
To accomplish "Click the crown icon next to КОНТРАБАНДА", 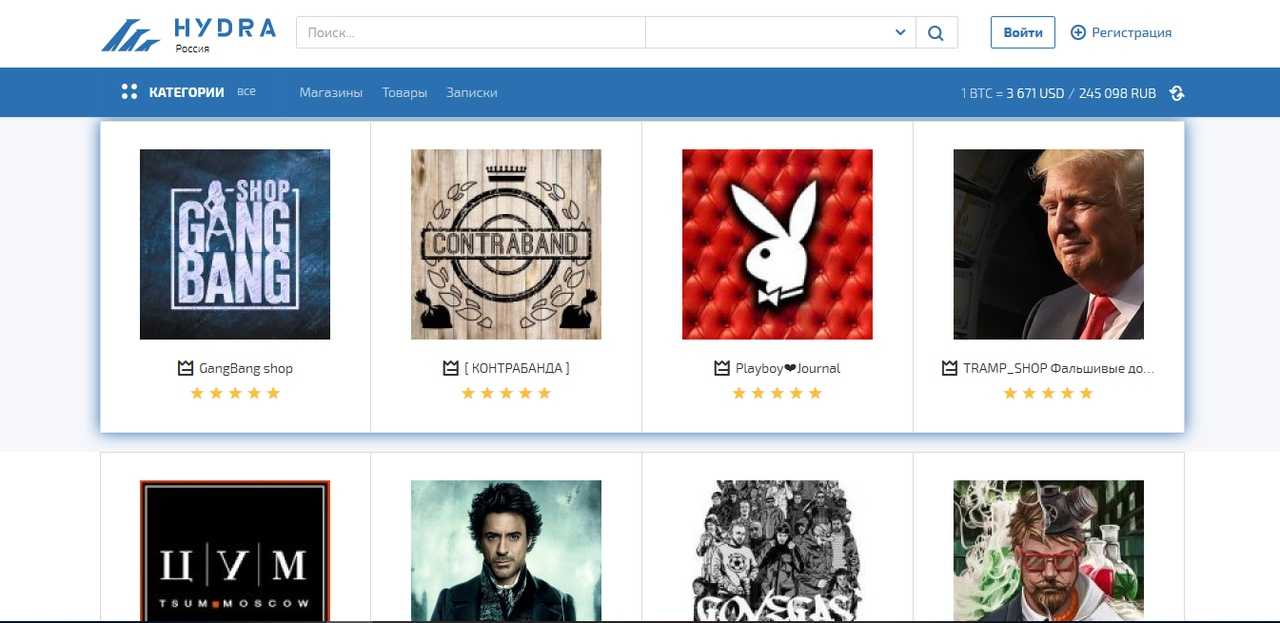I will click(450, 368).
